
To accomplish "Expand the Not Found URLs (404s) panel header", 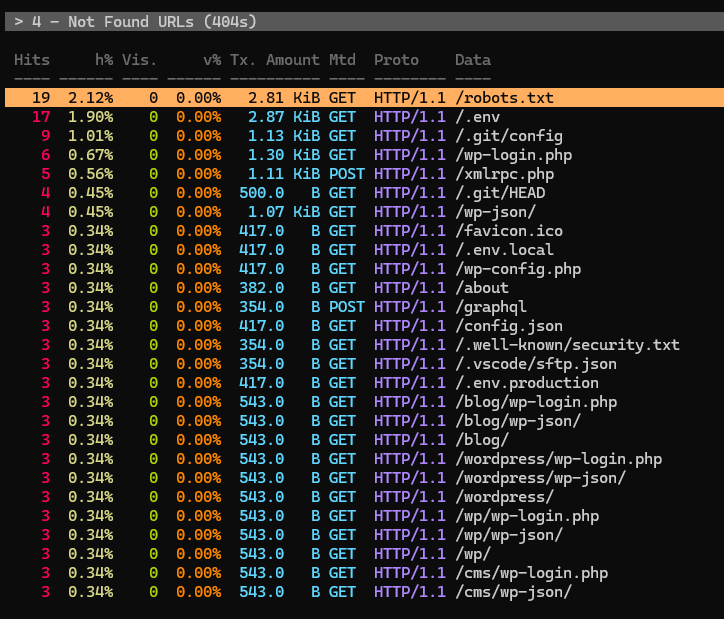I will point(364,22).
